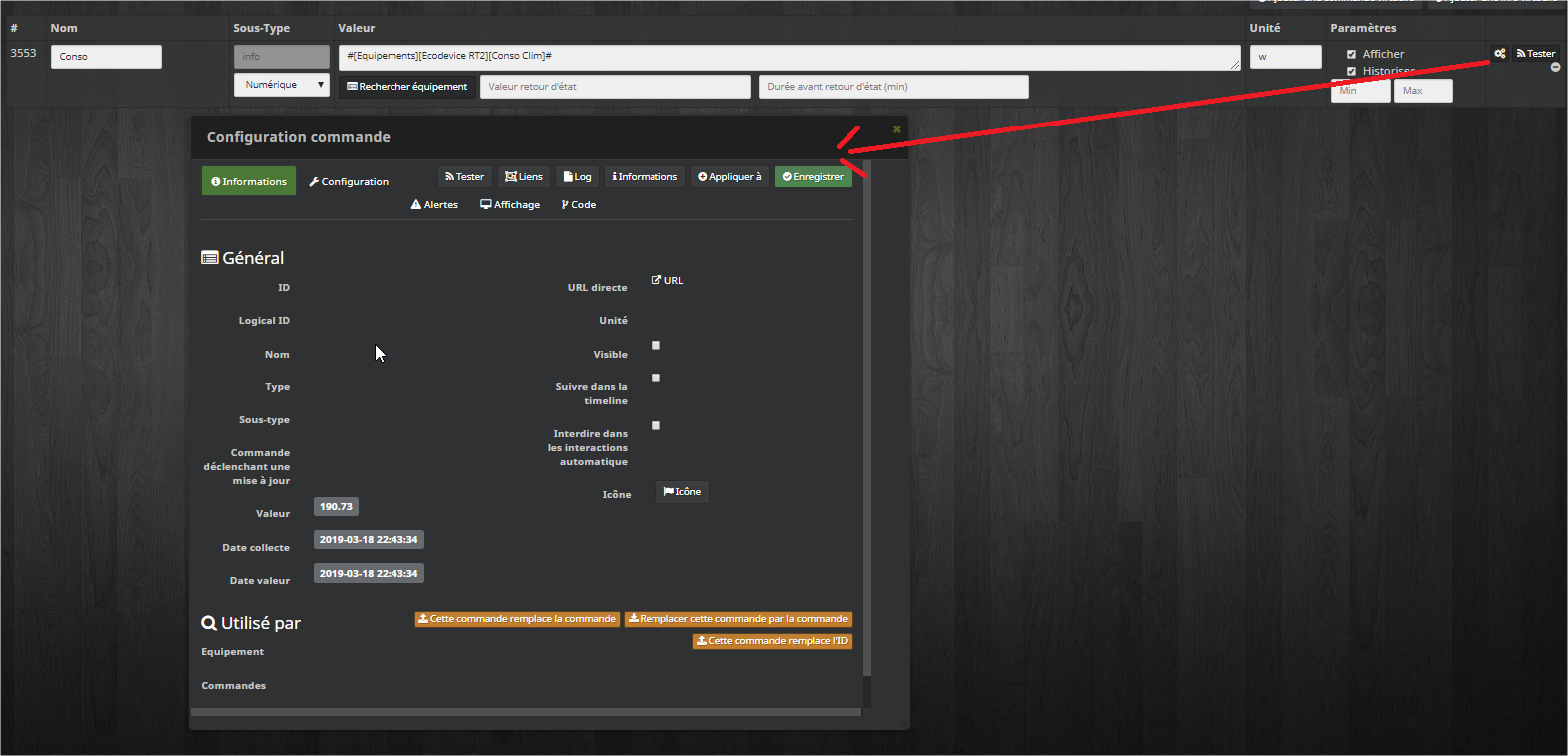Click Tester button in the Conso row
Image resolution: width=1568 pixels, height=756 pixels.
coord(1535,54)
